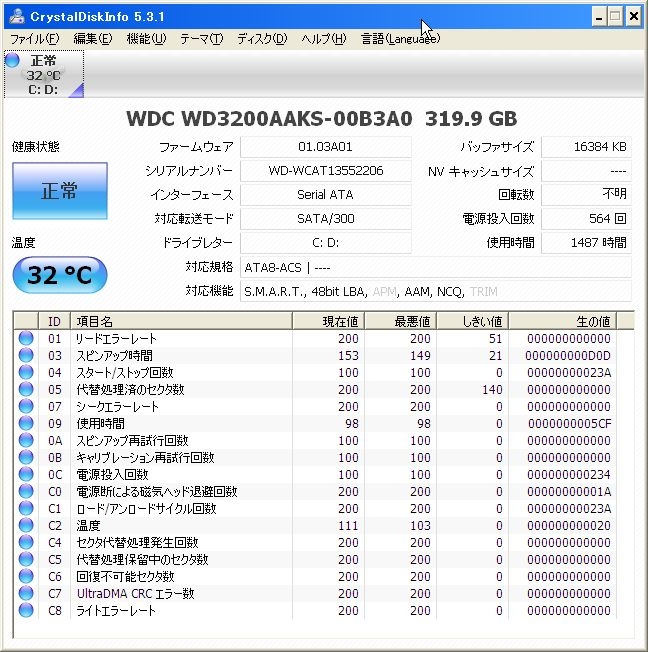Click status orb for C0 row

click(x=26, y=491)
